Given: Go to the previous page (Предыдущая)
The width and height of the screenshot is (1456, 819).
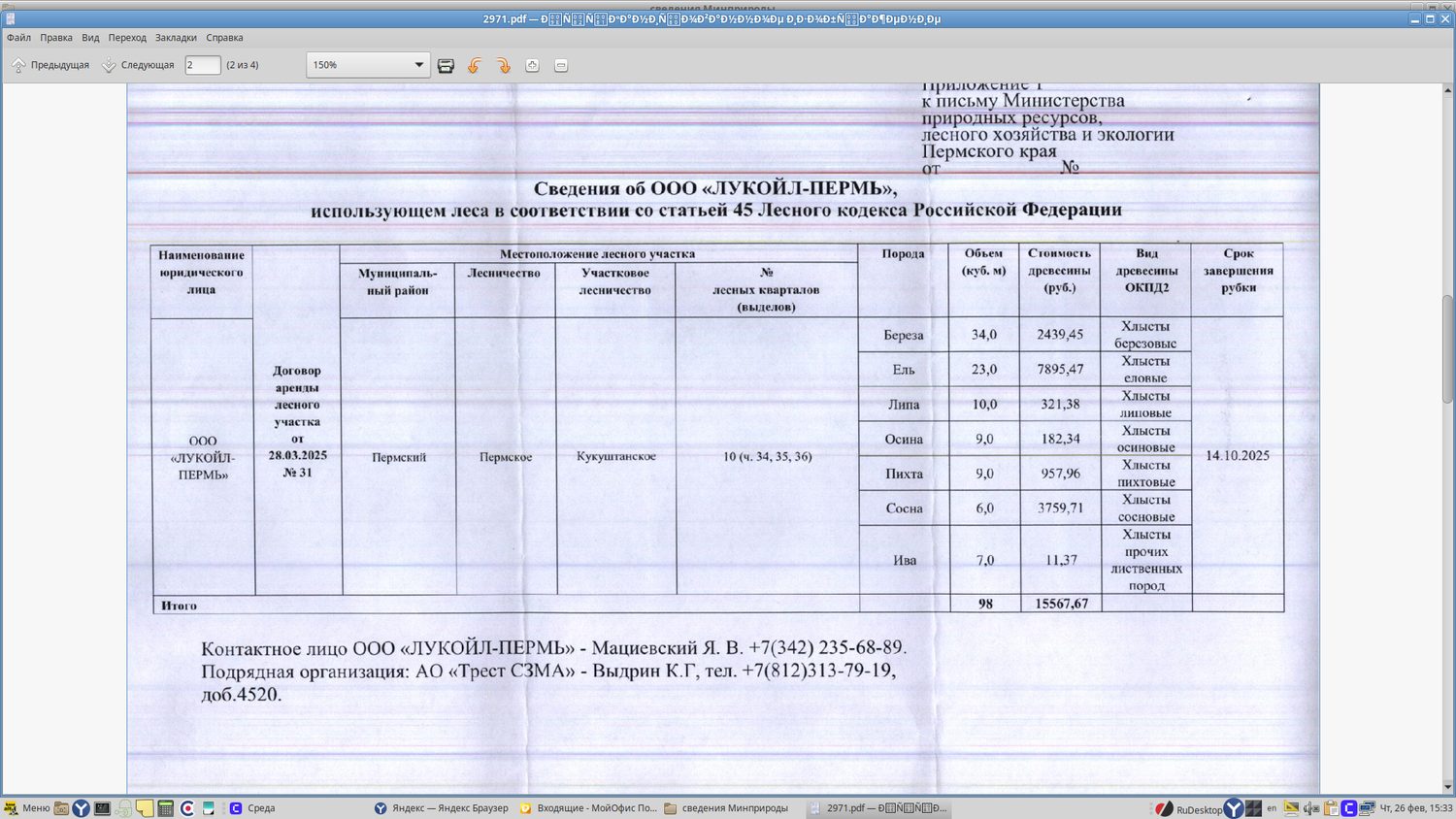Looking at the screenshot, I should (50, 65).
